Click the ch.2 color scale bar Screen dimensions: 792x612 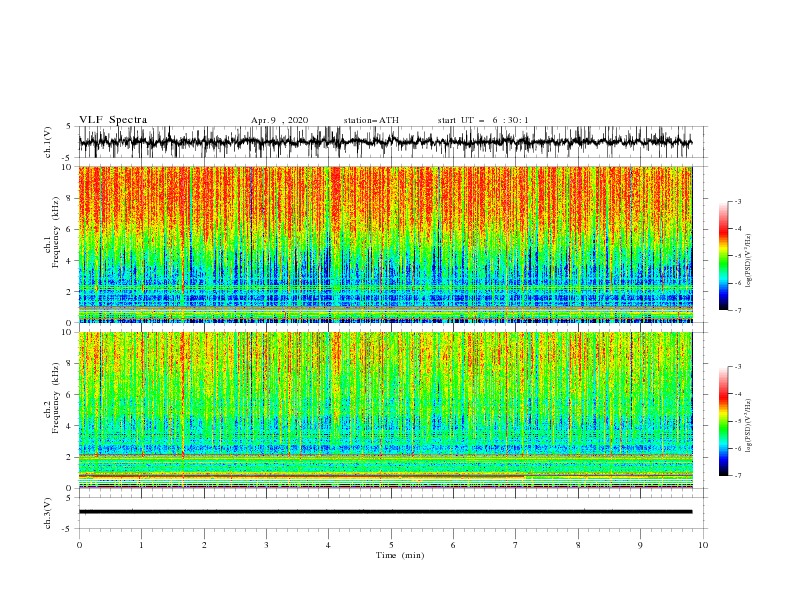coord(723,421)
